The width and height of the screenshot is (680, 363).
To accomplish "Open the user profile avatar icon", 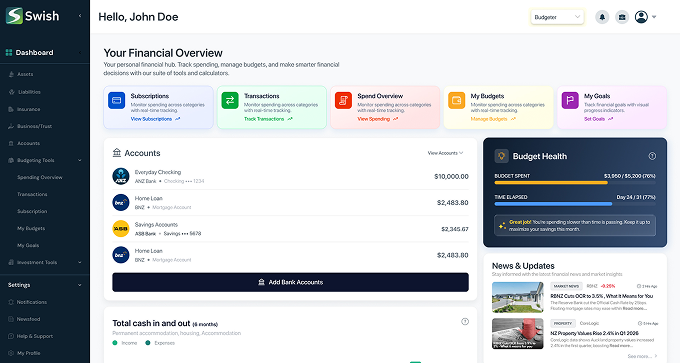I will pos(641,17).
